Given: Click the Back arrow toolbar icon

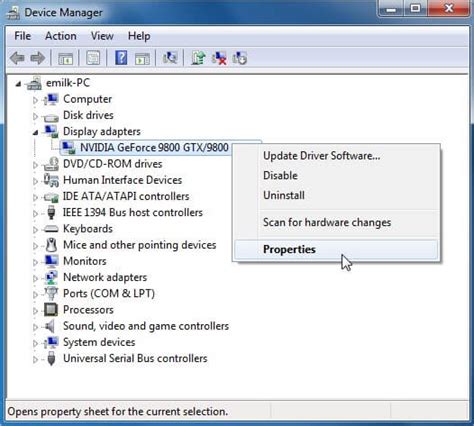Looking at the screenshot, I should click(17, 58).
